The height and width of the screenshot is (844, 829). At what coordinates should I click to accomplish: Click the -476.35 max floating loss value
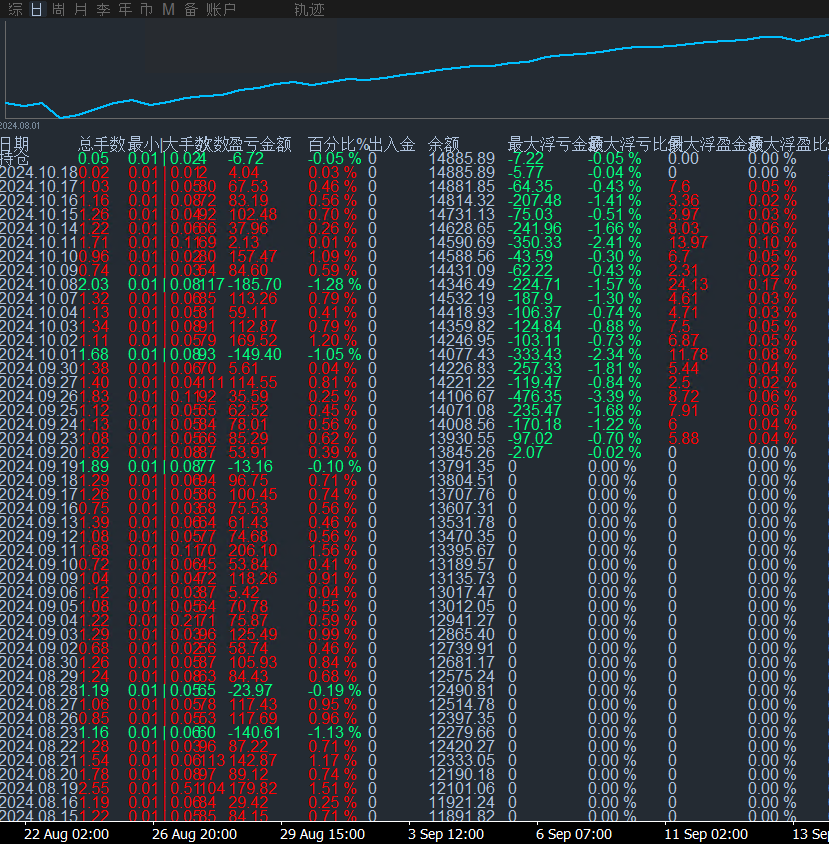point(535,396)
